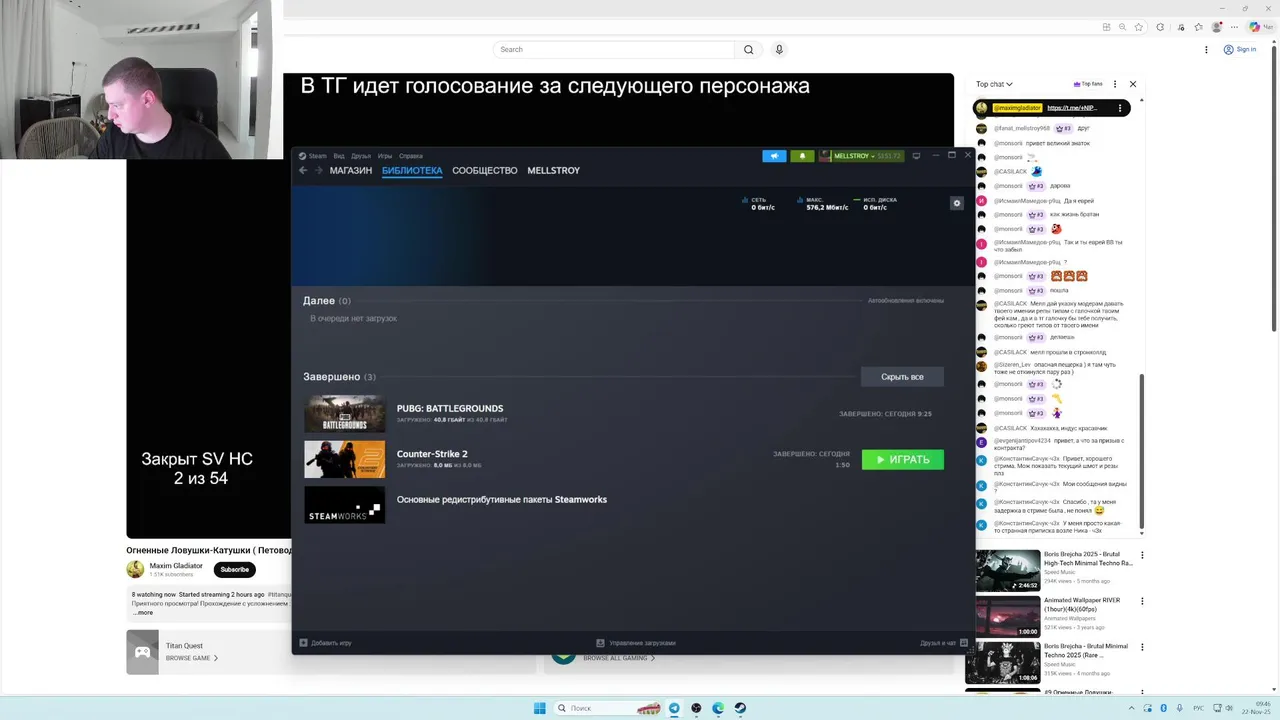Image resolution: width=1280 pixels, height=720 pixels.
Task: Click the YouTube search magnifier button
Action: pyautogui.click(x=748, y=49)
